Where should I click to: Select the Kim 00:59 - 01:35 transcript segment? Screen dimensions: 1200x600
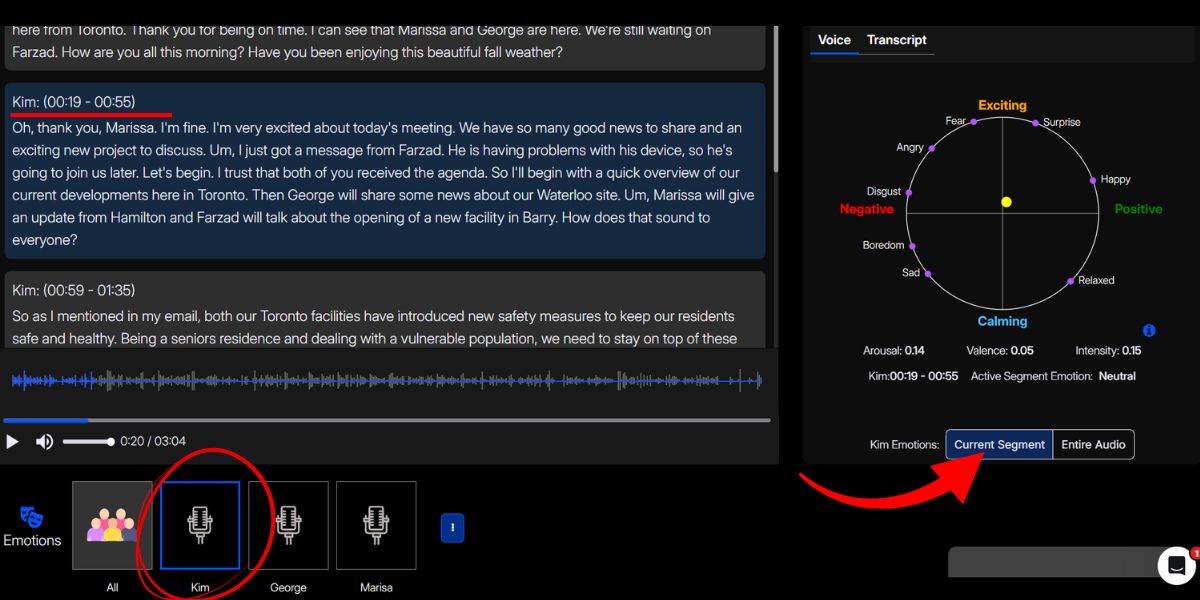[x=385, y=309]
